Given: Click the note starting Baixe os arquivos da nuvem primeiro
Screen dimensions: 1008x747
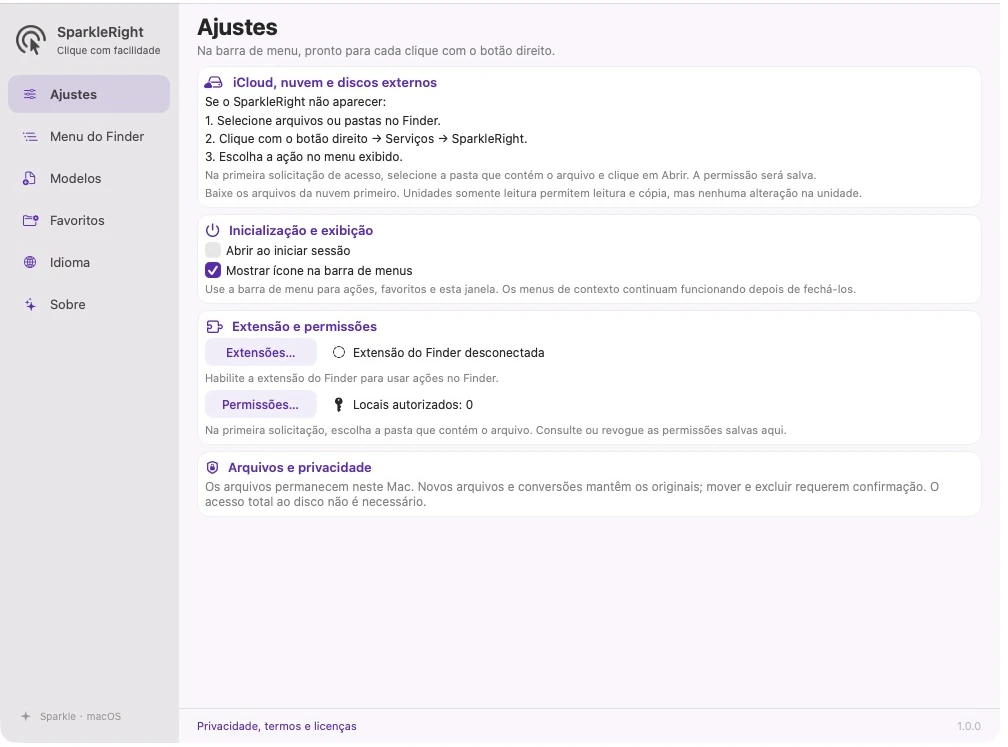Looking at the screenshot, I should [533, 193].
